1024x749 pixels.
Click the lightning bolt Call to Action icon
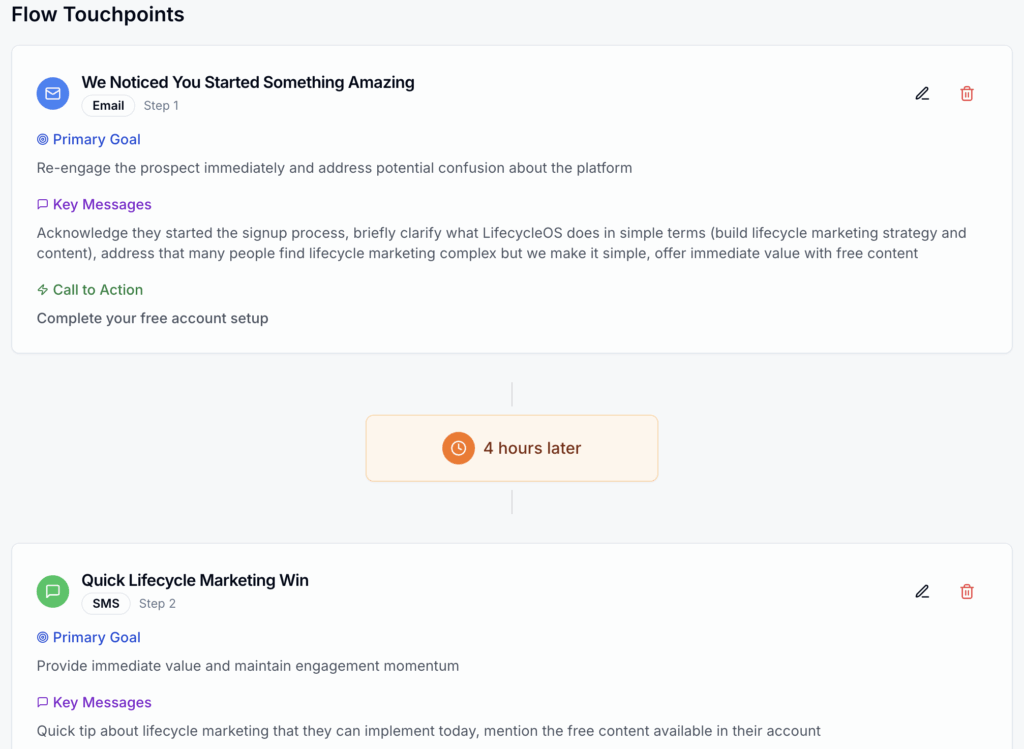point(42,290)
